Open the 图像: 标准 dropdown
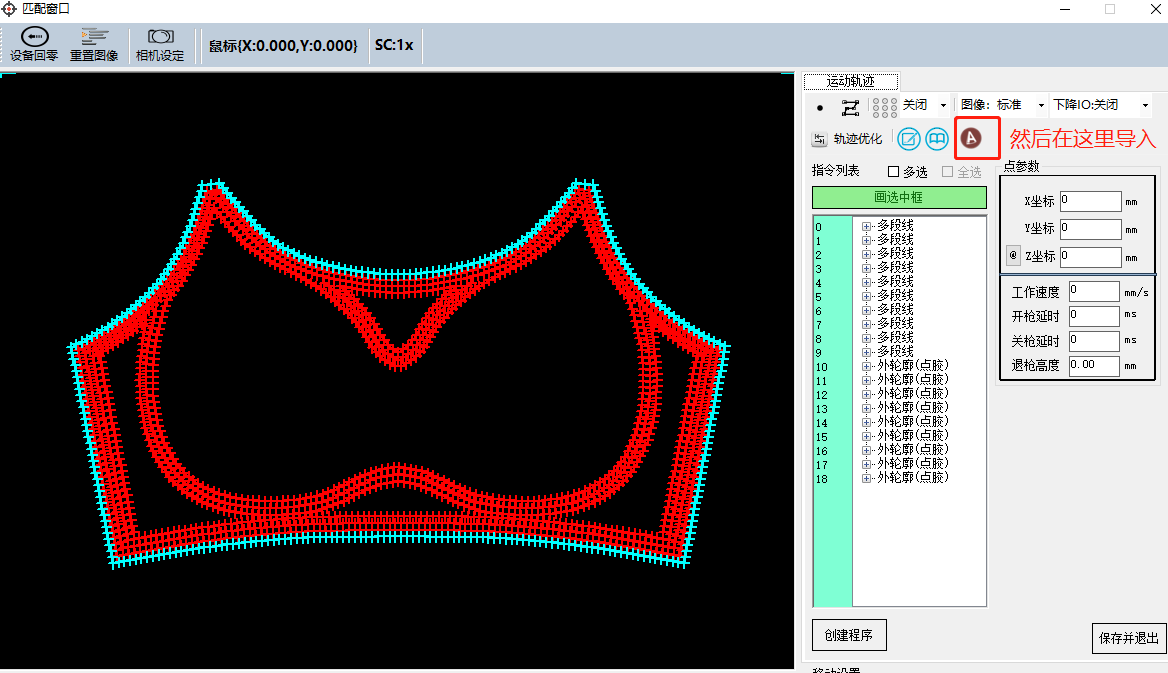Viewport: 1168px width, 673px height. (1040, 105)
